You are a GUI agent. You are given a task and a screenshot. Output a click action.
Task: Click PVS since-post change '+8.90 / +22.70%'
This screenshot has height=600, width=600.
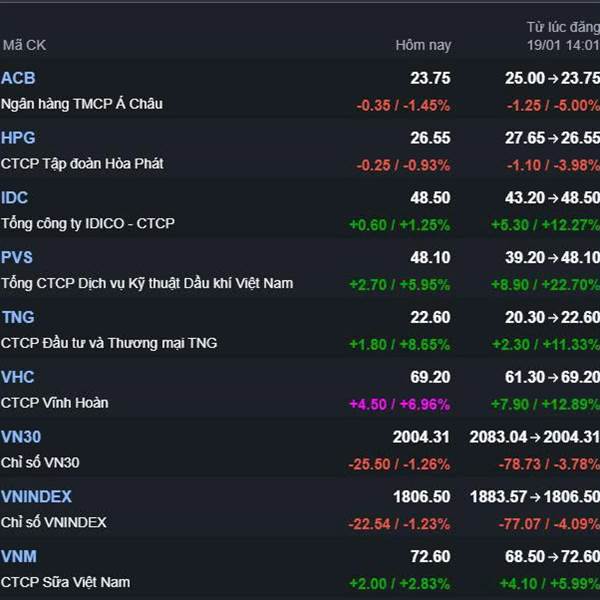(546, 285)
